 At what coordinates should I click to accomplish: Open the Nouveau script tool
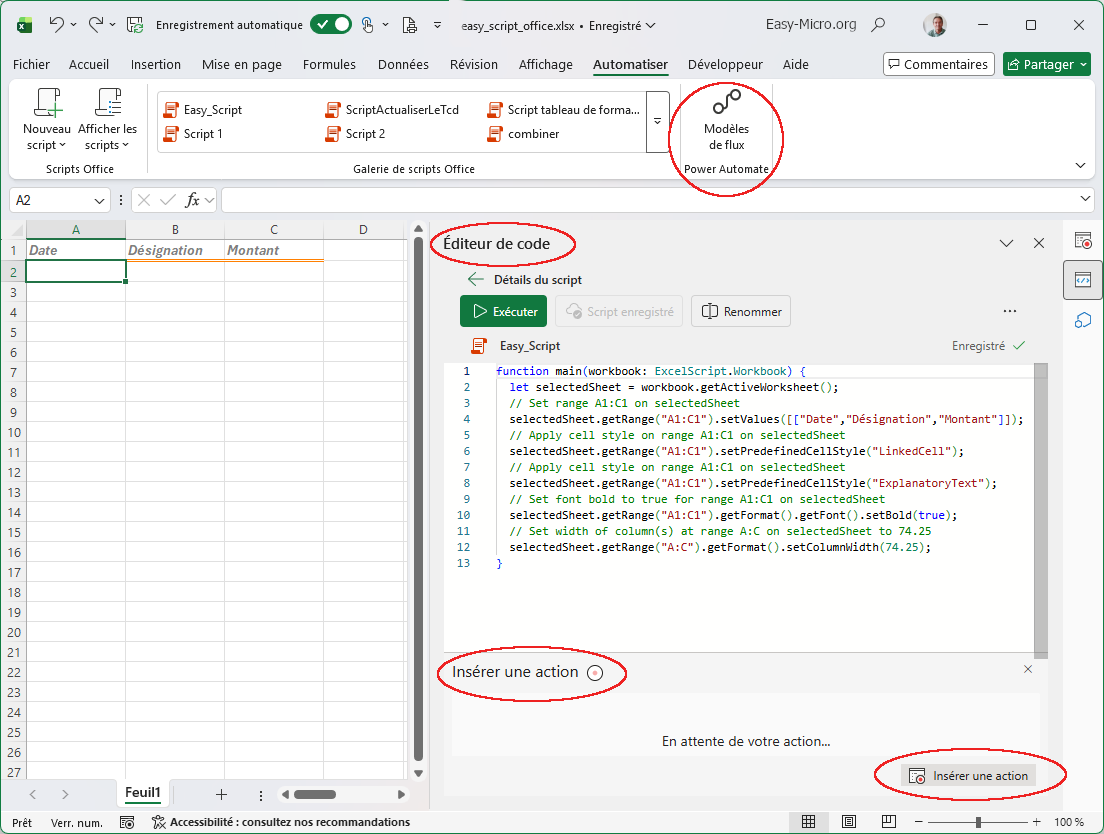click(46, 118)
